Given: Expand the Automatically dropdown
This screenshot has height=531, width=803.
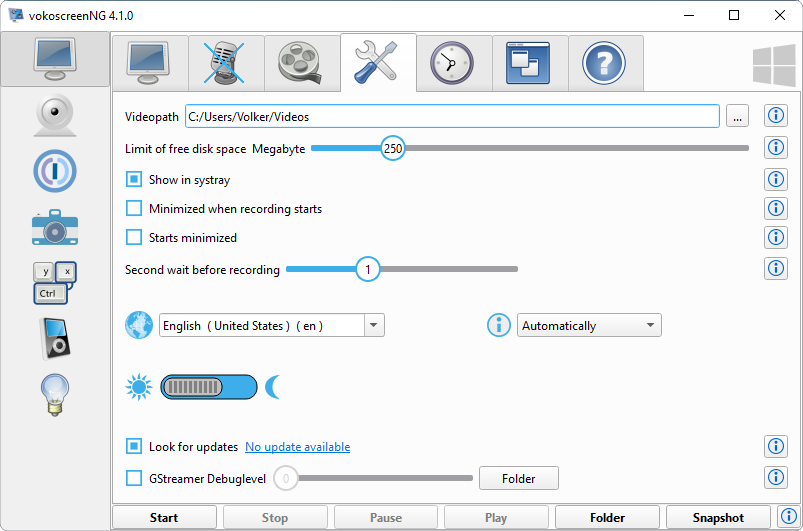Looking at the screenshot, I should 589,326.
